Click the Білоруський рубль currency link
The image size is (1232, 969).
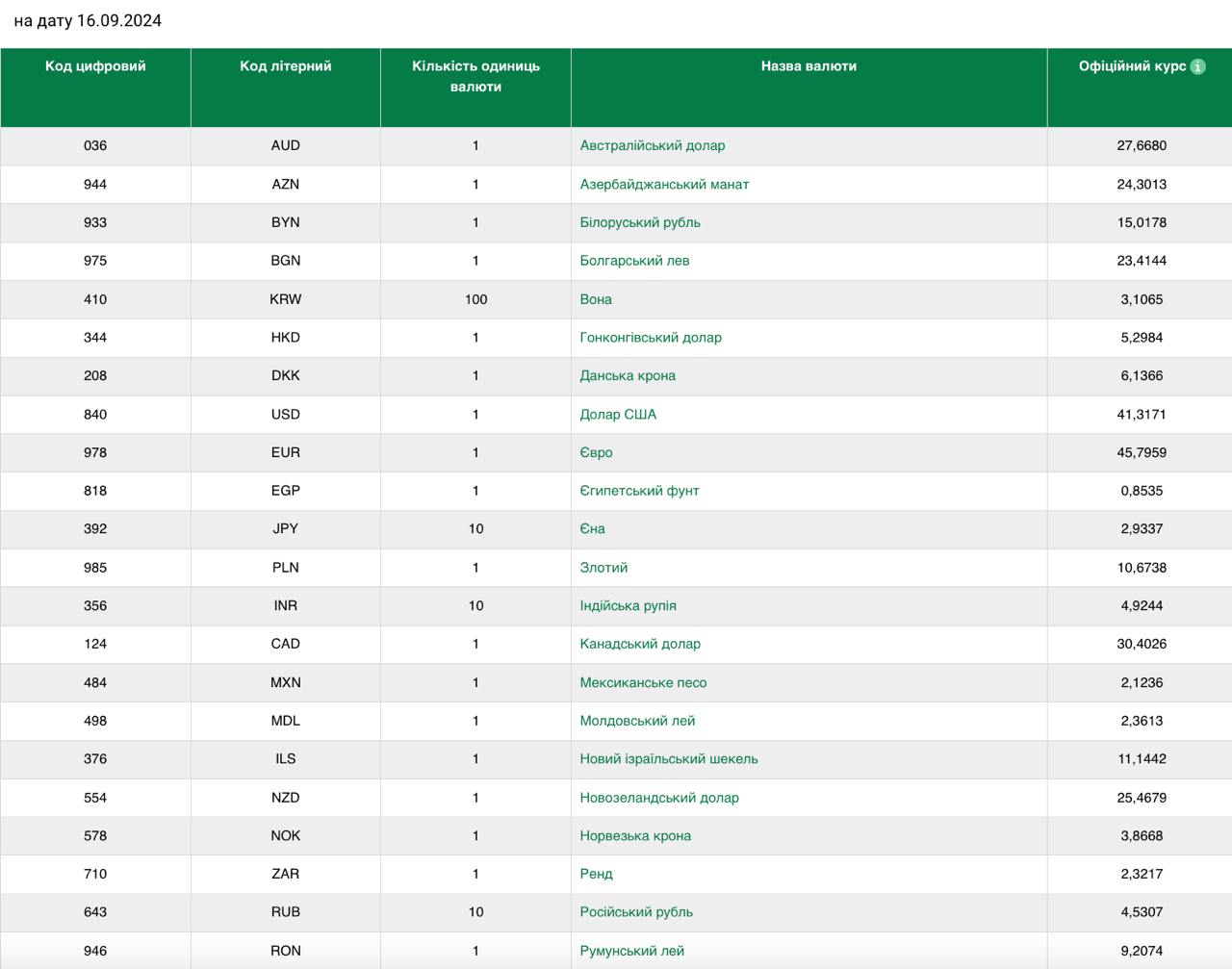pyautogui.click(x=639, y=222)
